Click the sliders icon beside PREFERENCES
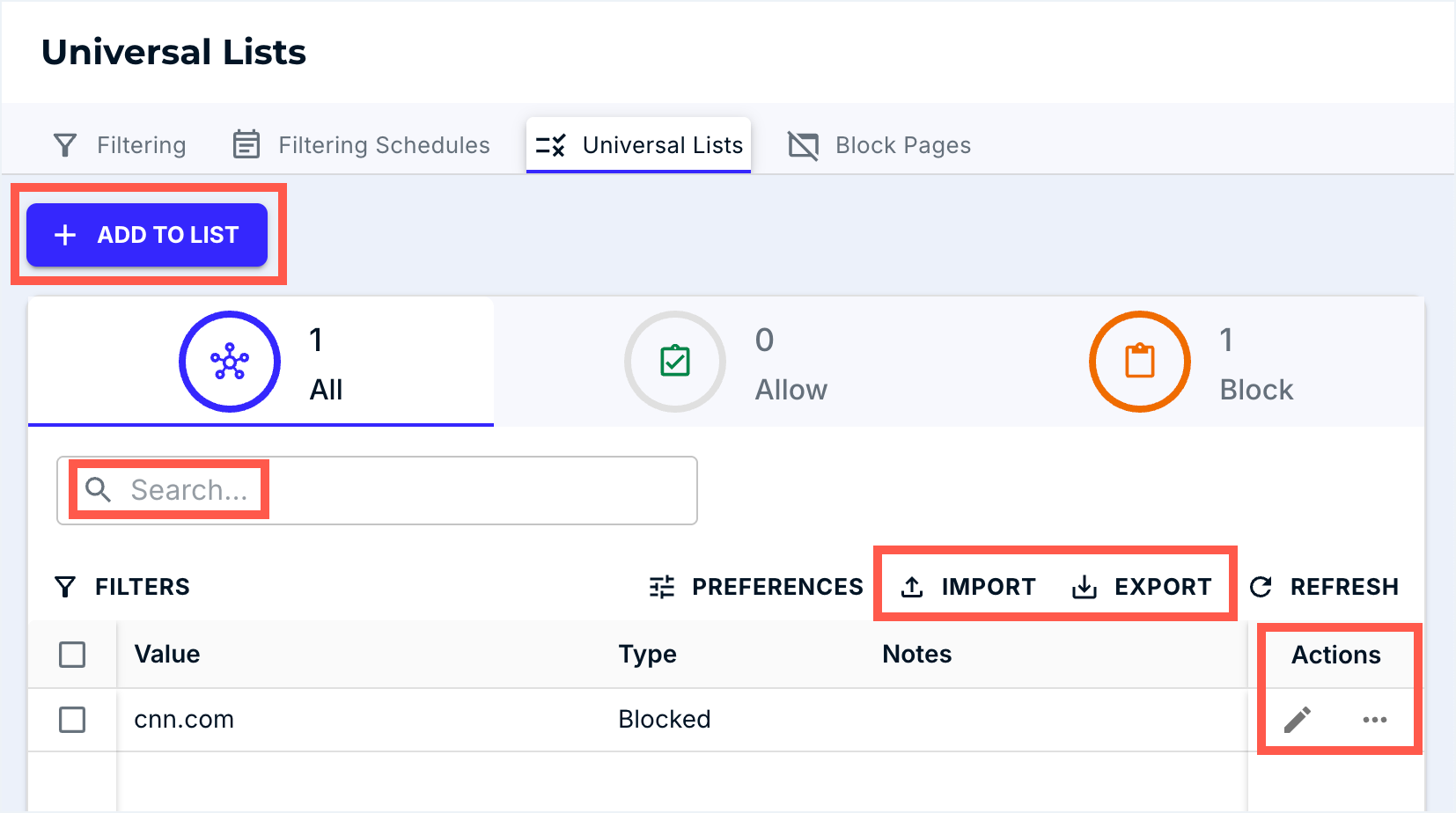 click(x=662, y=587)
